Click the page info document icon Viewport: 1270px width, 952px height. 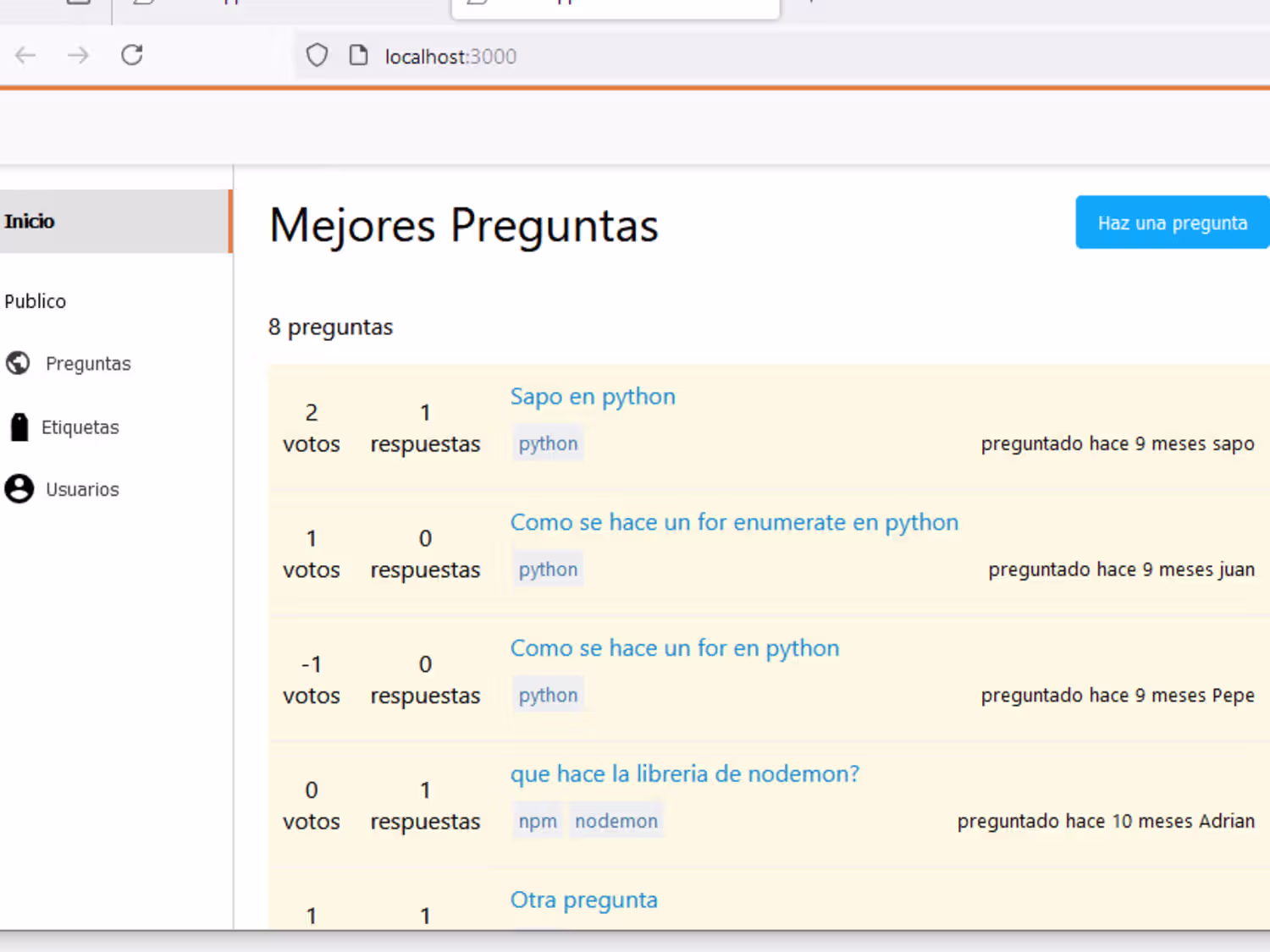[x=359, y=56]
